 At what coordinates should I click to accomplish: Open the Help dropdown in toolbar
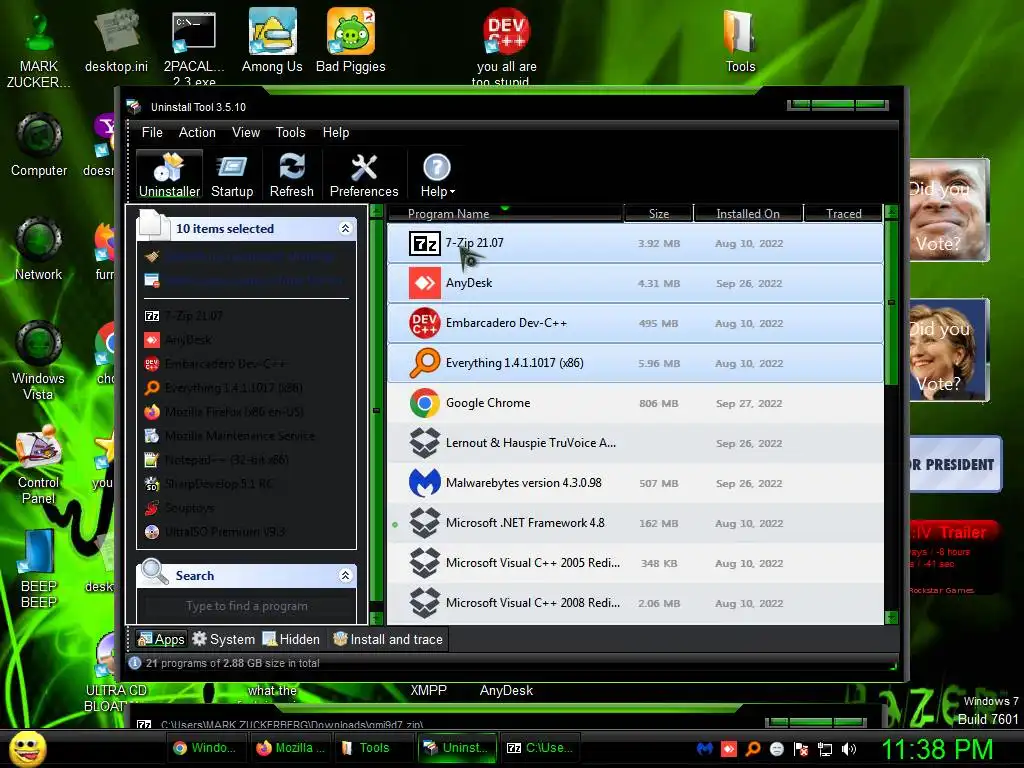coord(437,174)
